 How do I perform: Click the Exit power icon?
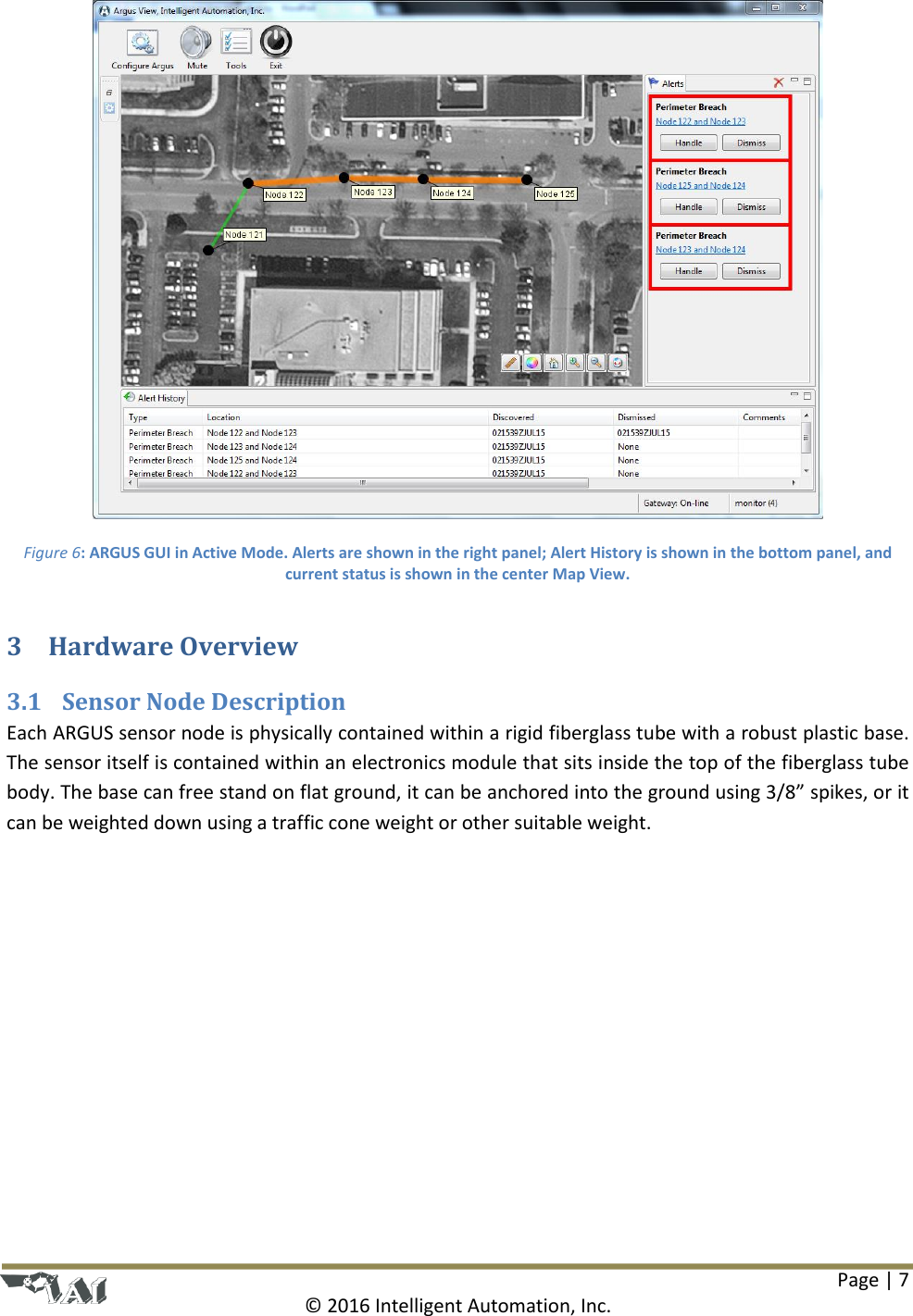pos(276,42)
